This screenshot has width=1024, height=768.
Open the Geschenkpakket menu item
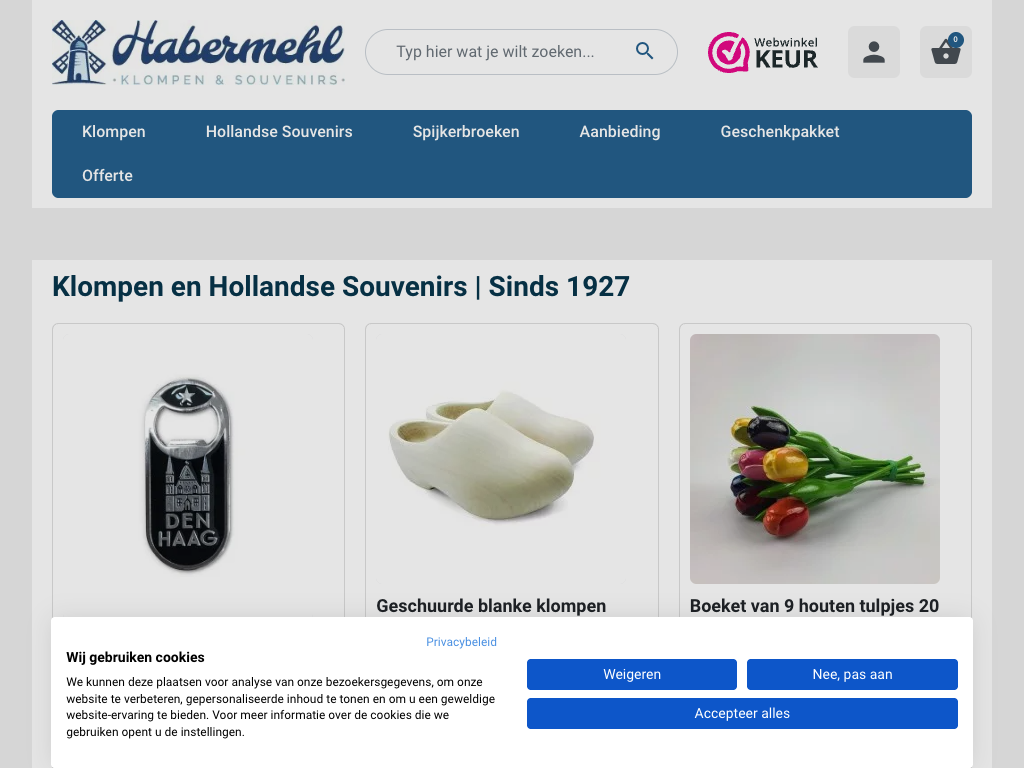[x=780, y=132]
